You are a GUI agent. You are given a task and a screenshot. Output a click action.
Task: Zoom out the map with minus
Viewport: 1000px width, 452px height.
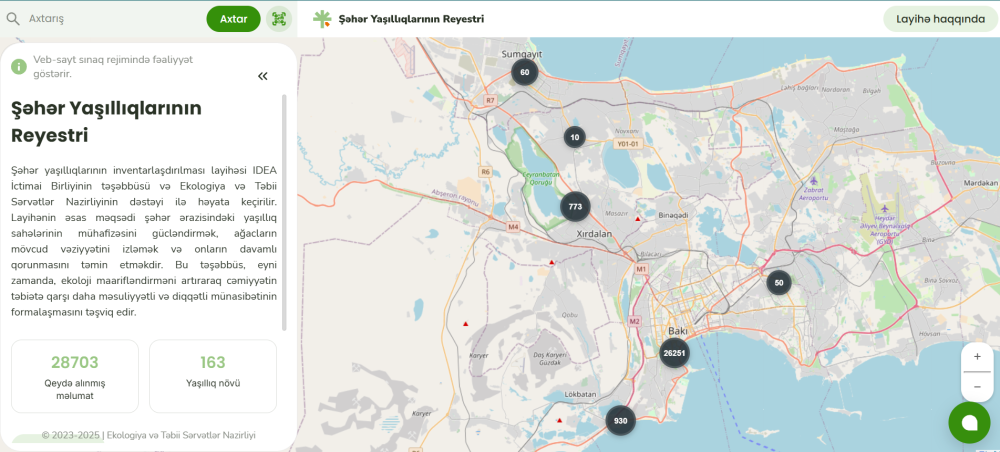(x=977, y=386)
